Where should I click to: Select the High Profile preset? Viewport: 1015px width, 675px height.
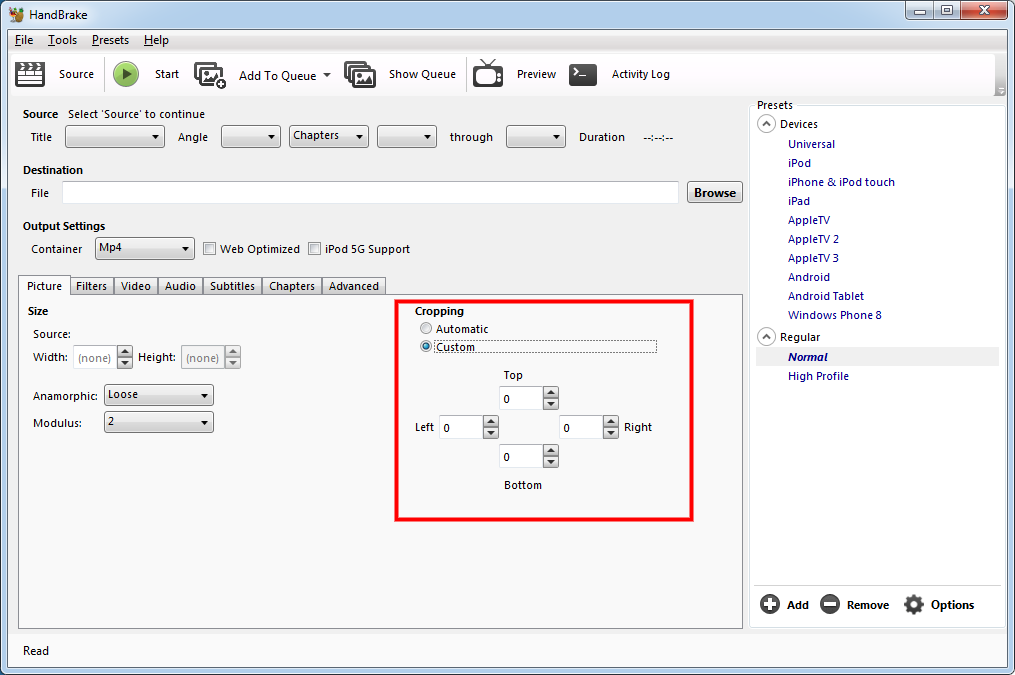pyautogui.click(x=818, y=376)
